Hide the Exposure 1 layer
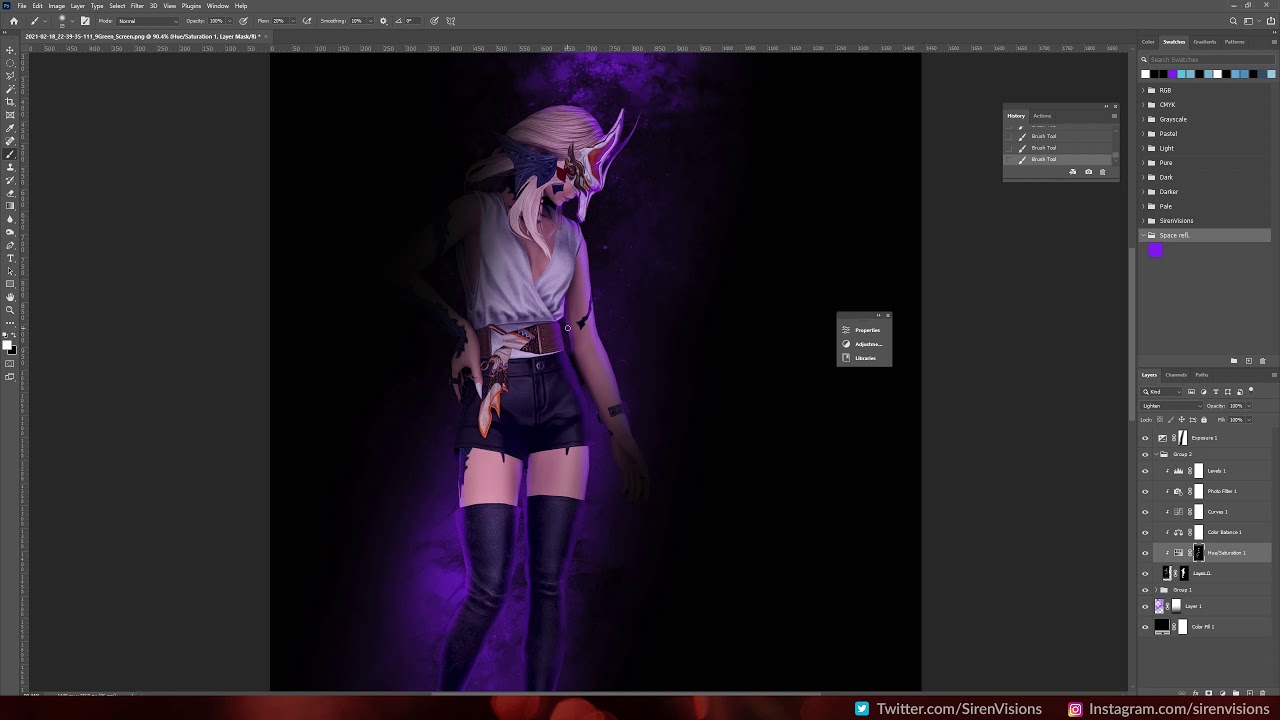The width and height of the screenshot is (1280, 720). coord(1145,438)
